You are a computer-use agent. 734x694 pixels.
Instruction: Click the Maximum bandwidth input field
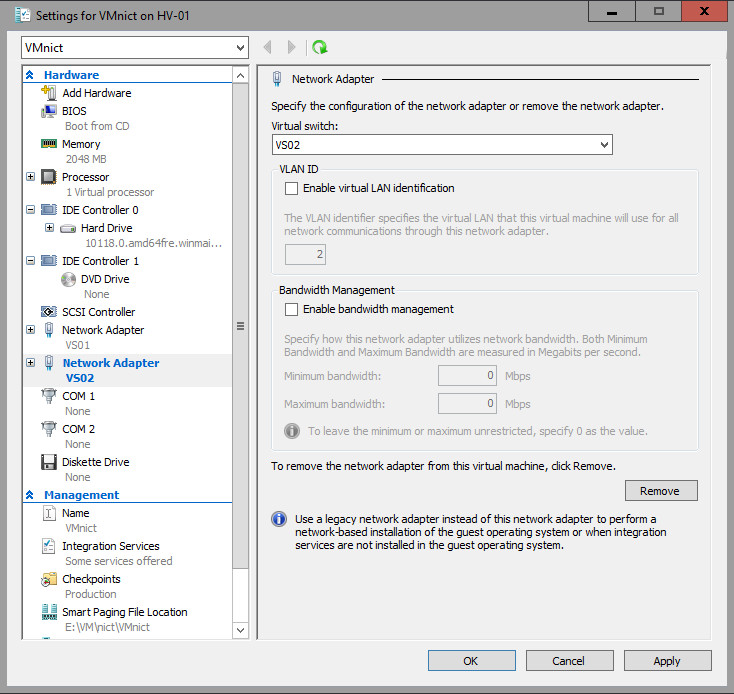[x=467, y=403]
